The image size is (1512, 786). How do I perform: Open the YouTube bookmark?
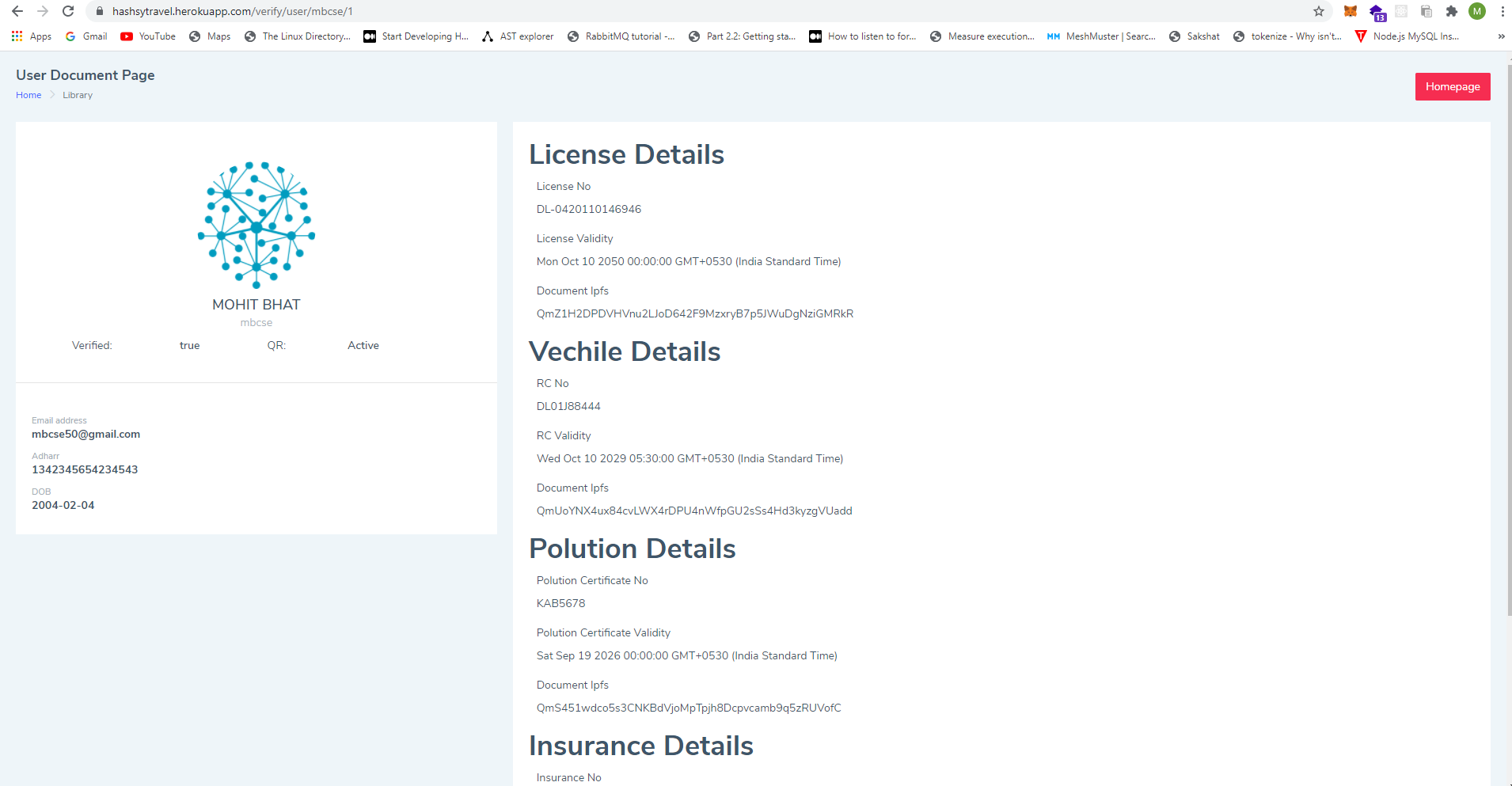148,36
